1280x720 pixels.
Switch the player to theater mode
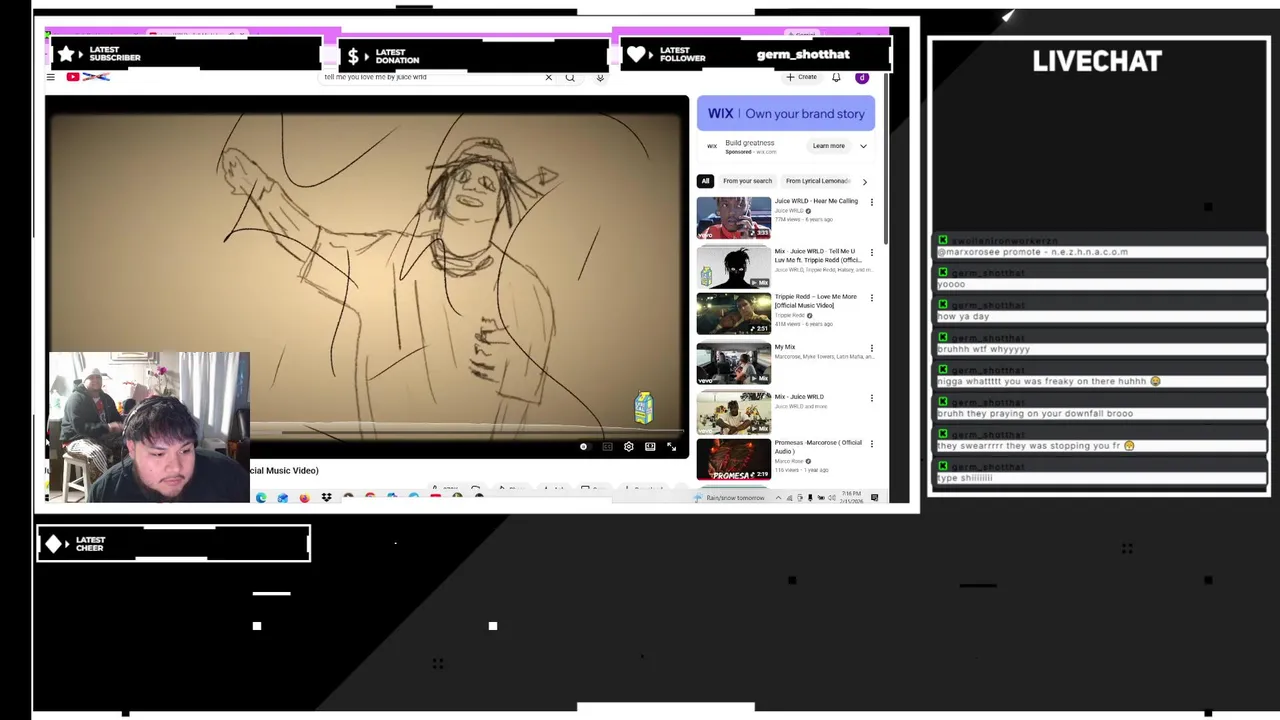pos(650,447)
